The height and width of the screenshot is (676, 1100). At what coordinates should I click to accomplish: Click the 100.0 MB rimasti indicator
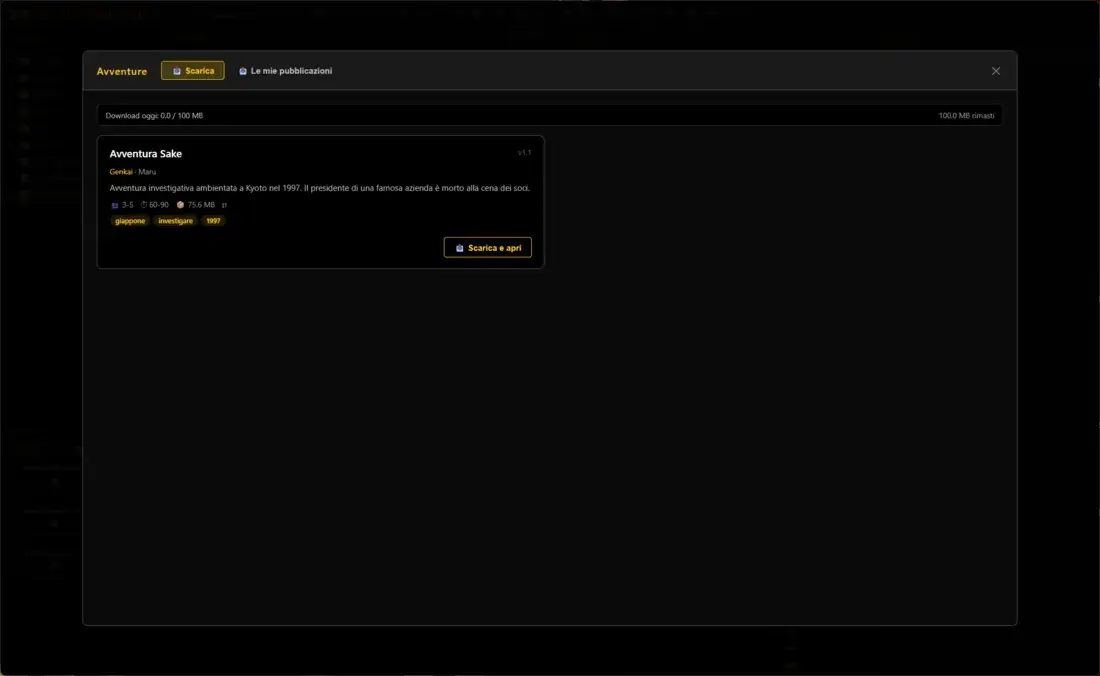tap(966, 116)
